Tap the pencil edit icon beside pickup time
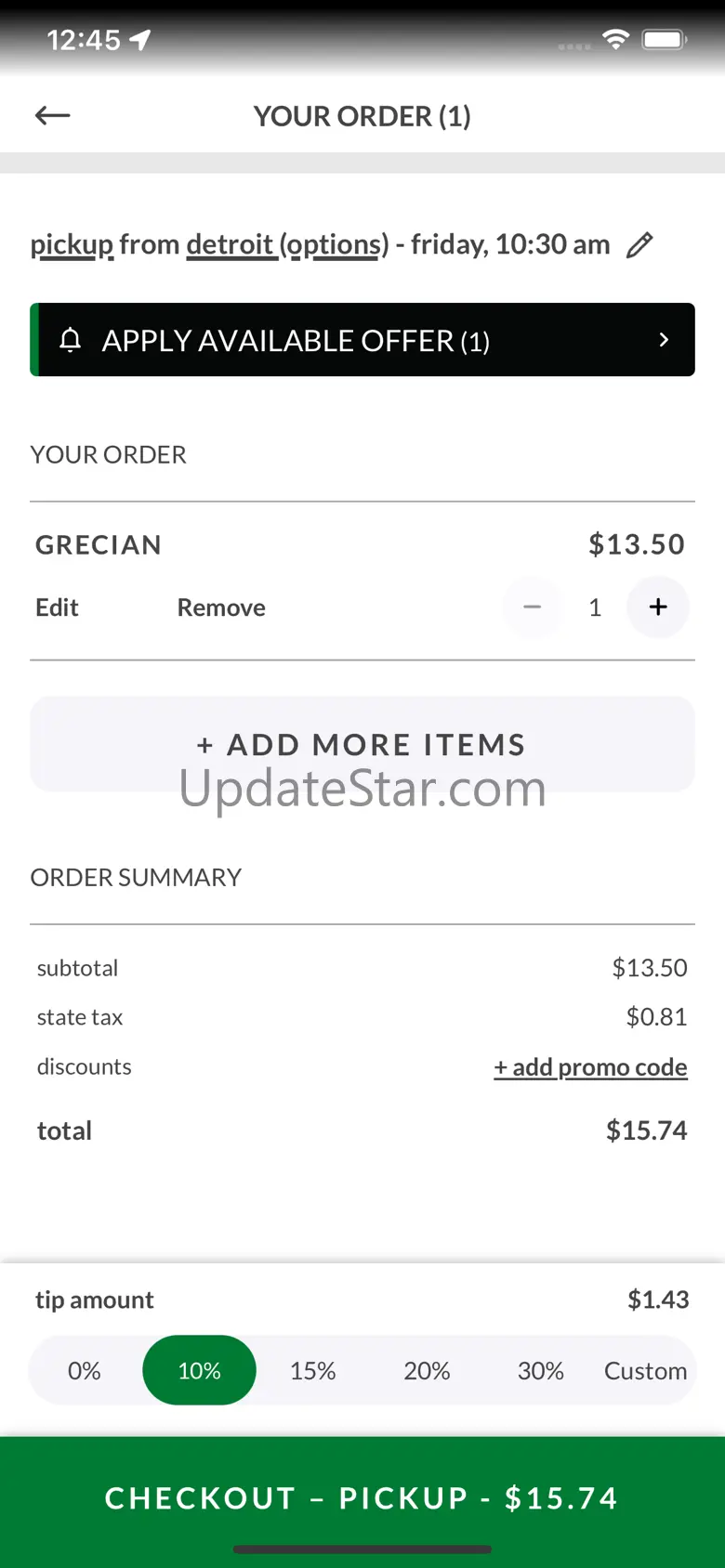 pos(639,245)
